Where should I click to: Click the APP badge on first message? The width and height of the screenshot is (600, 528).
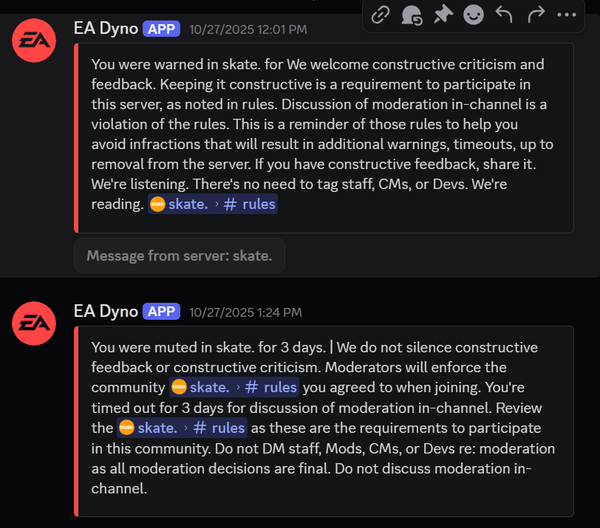(x=160, y=29)
